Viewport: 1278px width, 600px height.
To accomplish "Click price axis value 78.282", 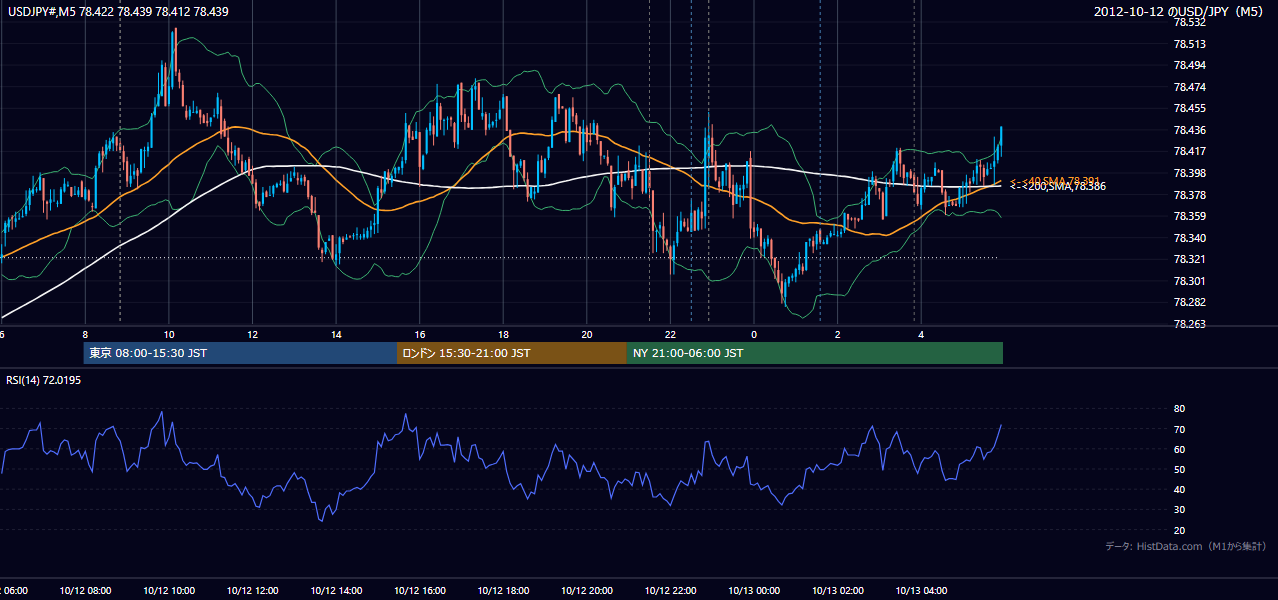I will (x=1190, y=302).
